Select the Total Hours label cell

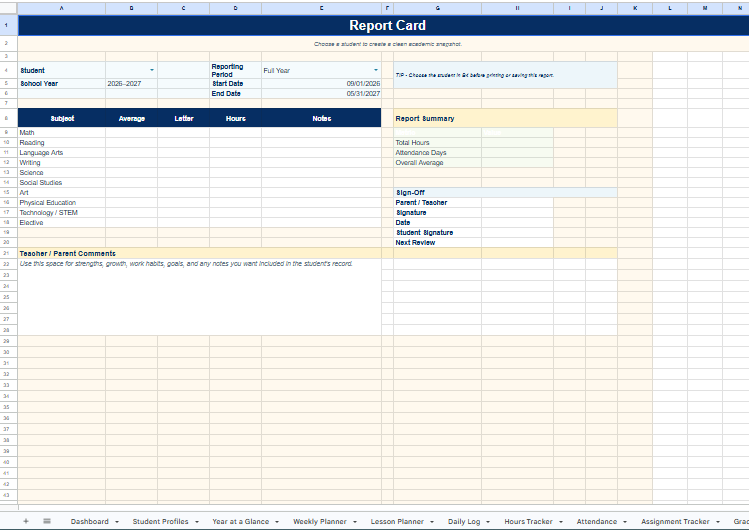click(438, 142)
